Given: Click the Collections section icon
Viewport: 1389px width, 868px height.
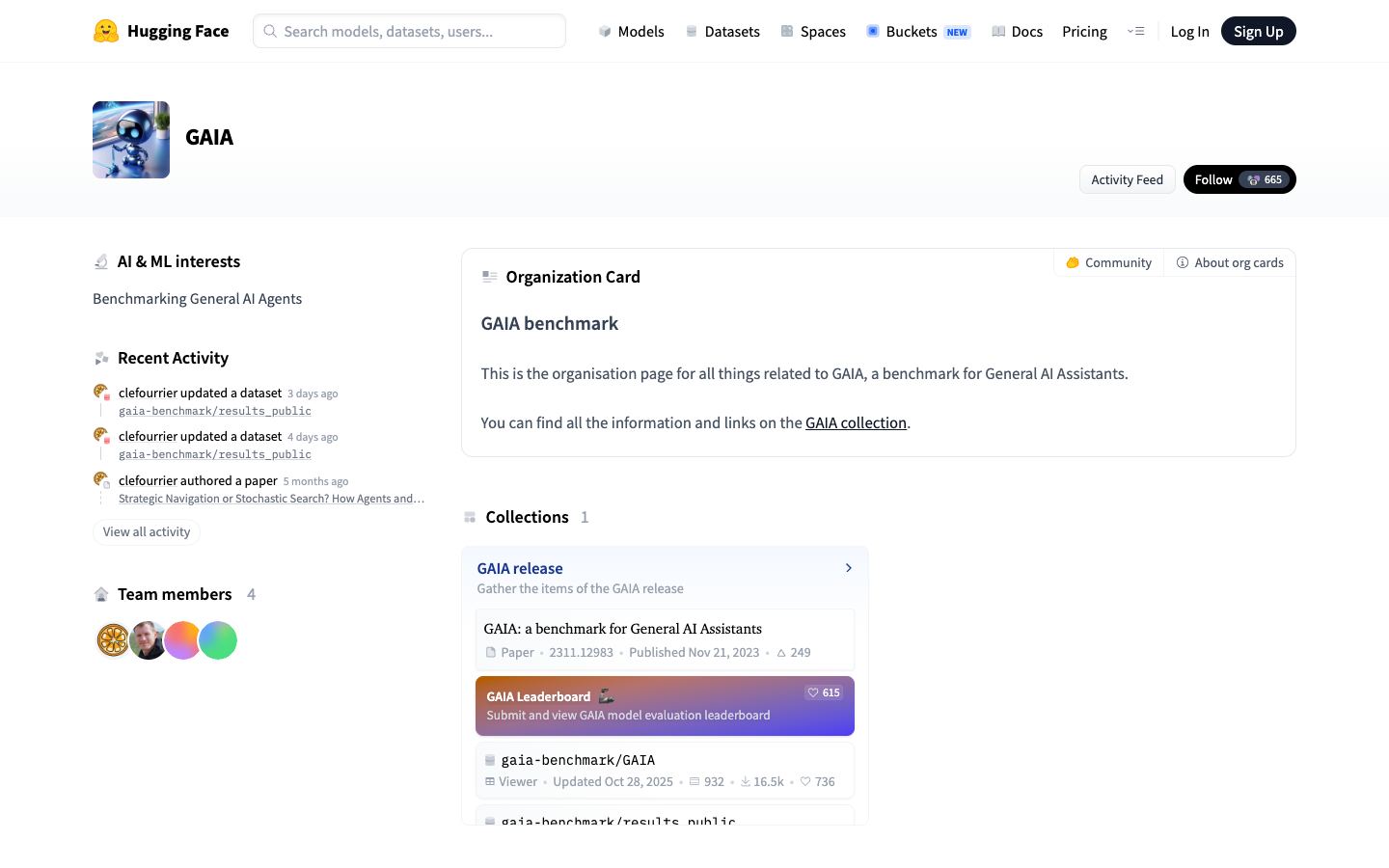Looking at the screenshot, I should pos(470,517).
